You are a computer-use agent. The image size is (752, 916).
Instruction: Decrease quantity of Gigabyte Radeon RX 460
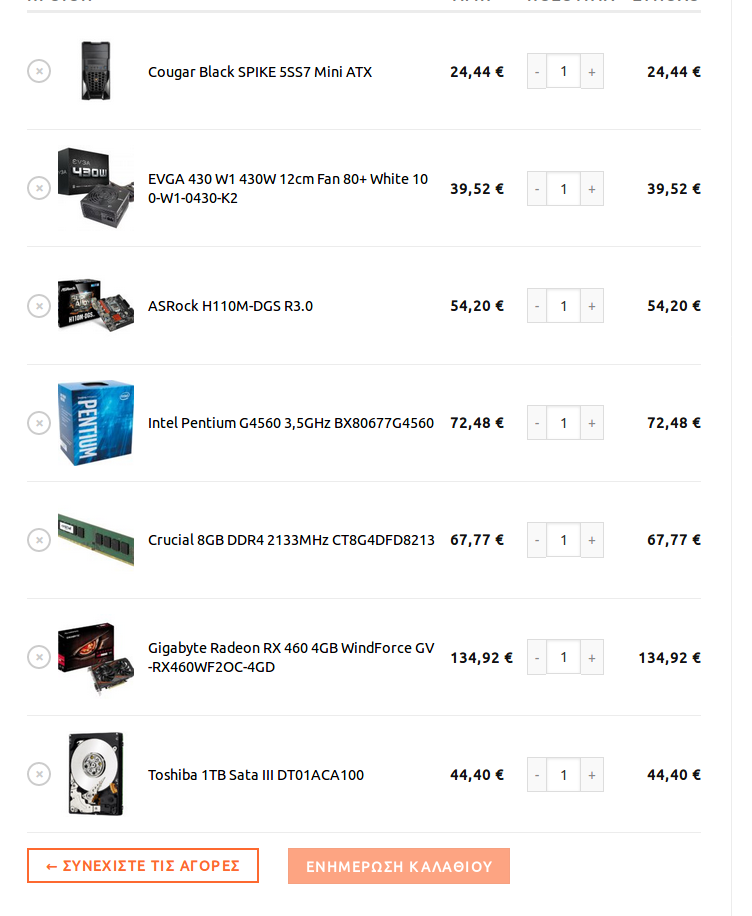pos(536,657)
